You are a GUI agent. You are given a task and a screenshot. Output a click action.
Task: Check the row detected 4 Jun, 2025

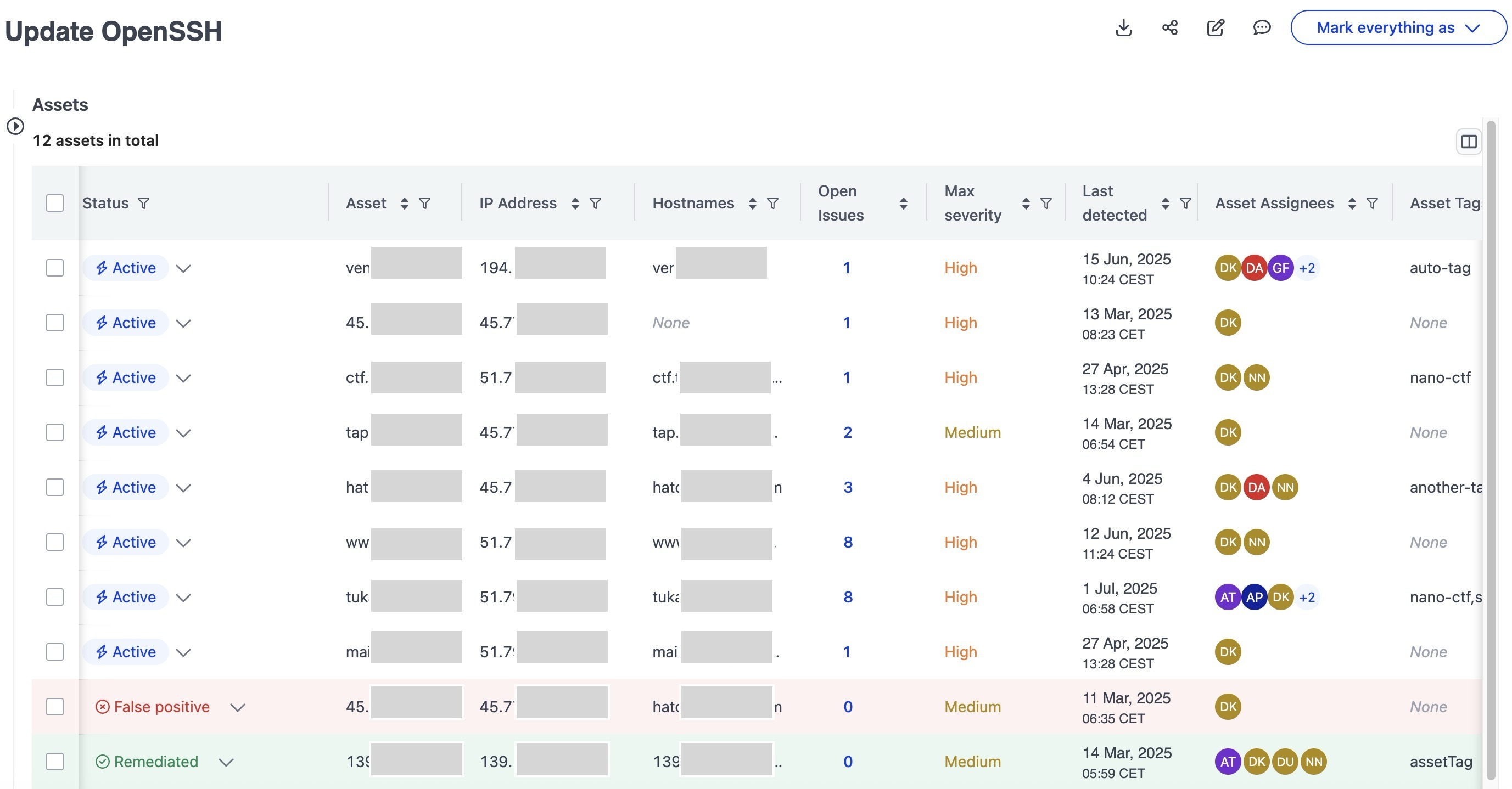[x=54, y=487]
